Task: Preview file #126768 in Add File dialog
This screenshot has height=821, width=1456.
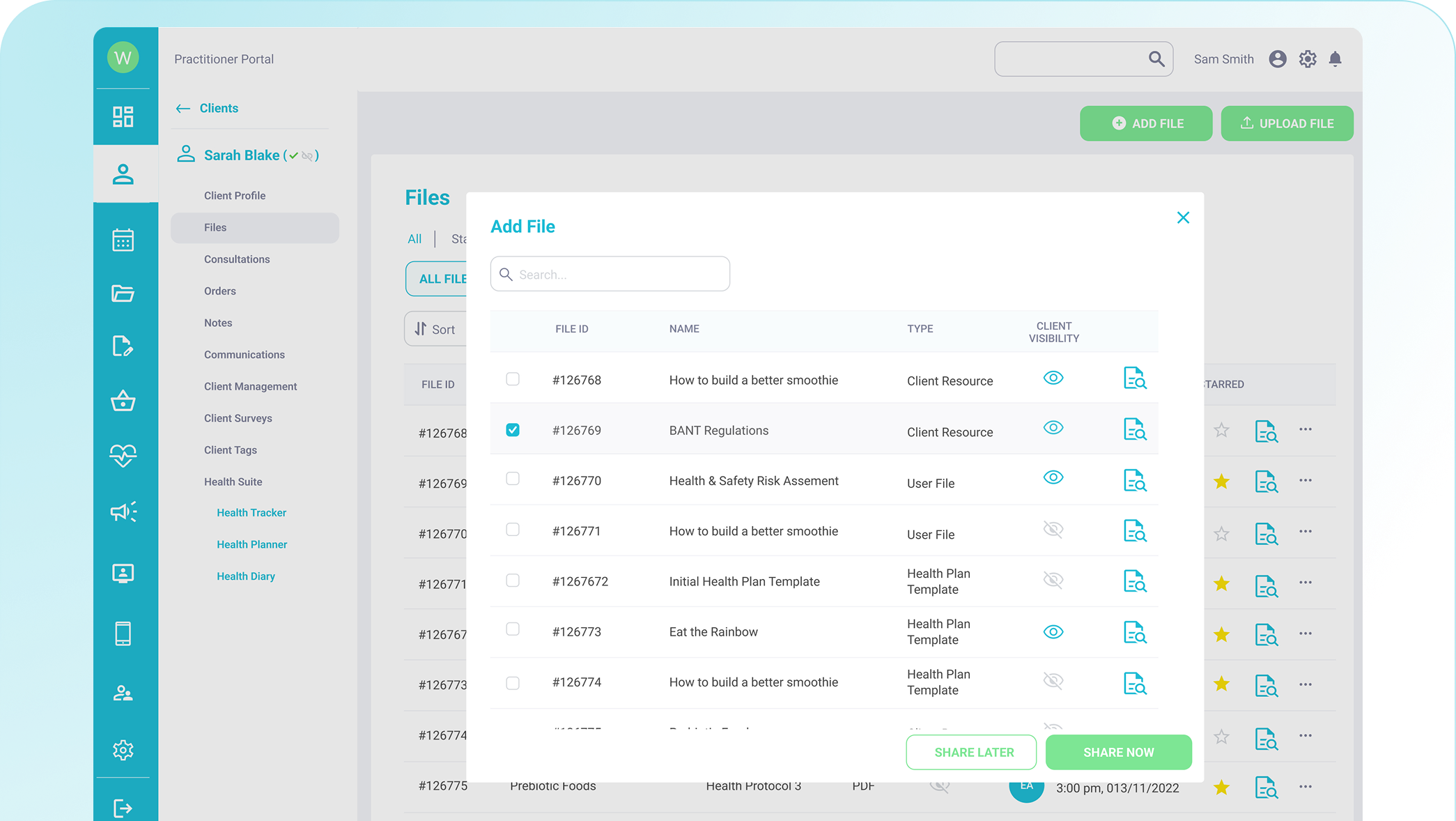Action: tap(1135, 378)
